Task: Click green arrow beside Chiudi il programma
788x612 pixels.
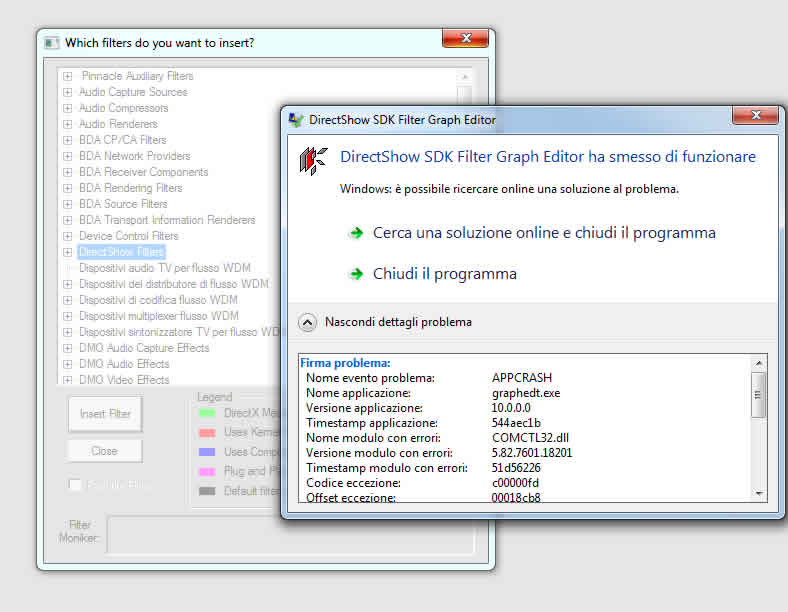Action: pyautogui.click(x=356, y=274)
